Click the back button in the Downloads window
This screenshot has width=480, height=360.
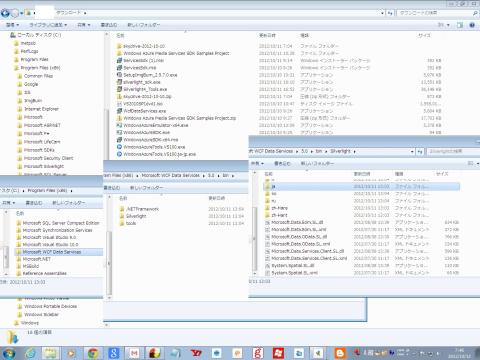5,13
